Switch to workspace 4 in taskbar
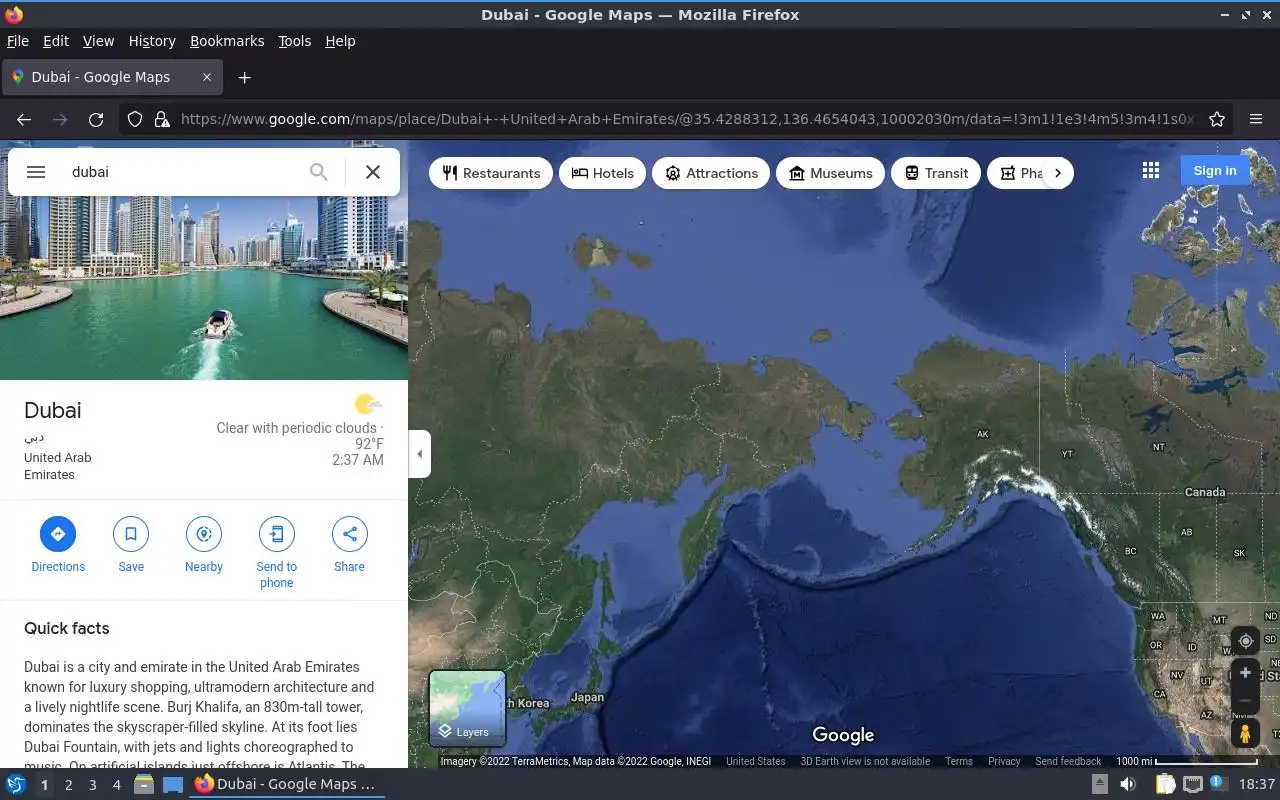 [x=116, y=785]
